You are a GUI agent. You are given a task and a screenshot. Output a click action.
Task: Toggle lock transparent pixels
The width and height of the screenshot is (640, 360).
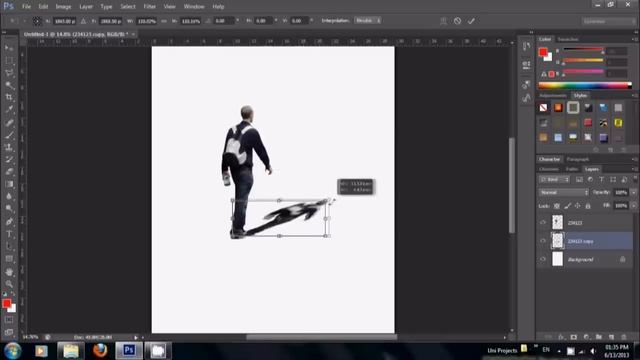coord(557,206)
